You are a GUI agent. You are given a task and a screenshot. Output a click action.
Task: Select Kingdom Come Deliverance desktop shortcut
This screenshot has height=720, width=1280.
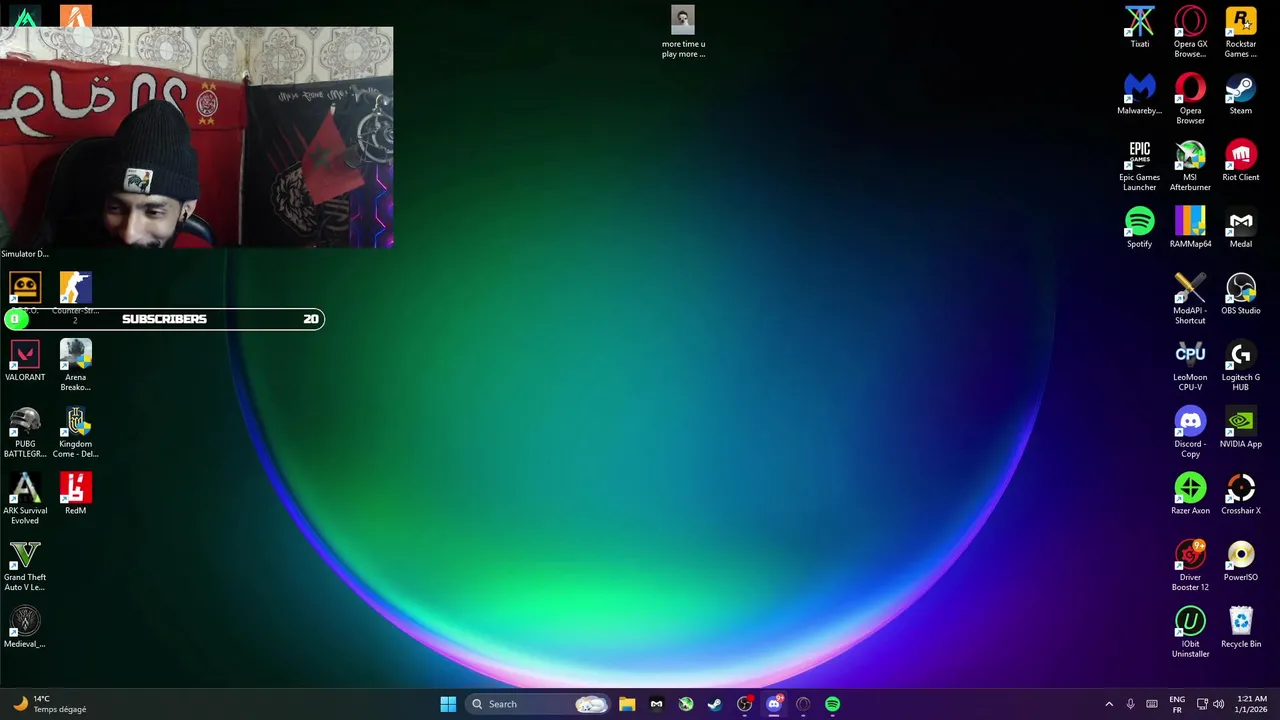click(x=75, y=433)
